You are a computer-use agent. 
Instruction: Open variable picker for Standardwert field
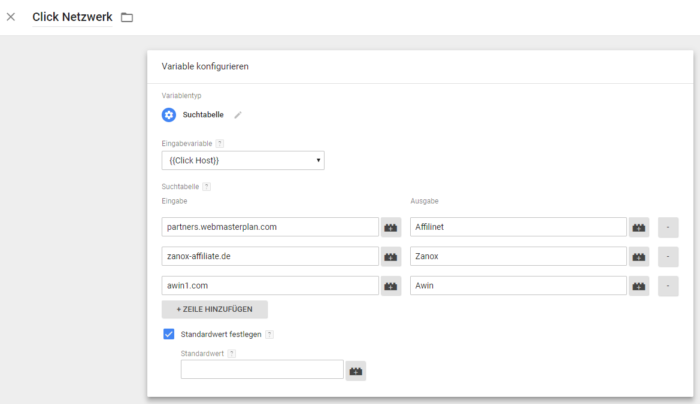pos(356,370)
